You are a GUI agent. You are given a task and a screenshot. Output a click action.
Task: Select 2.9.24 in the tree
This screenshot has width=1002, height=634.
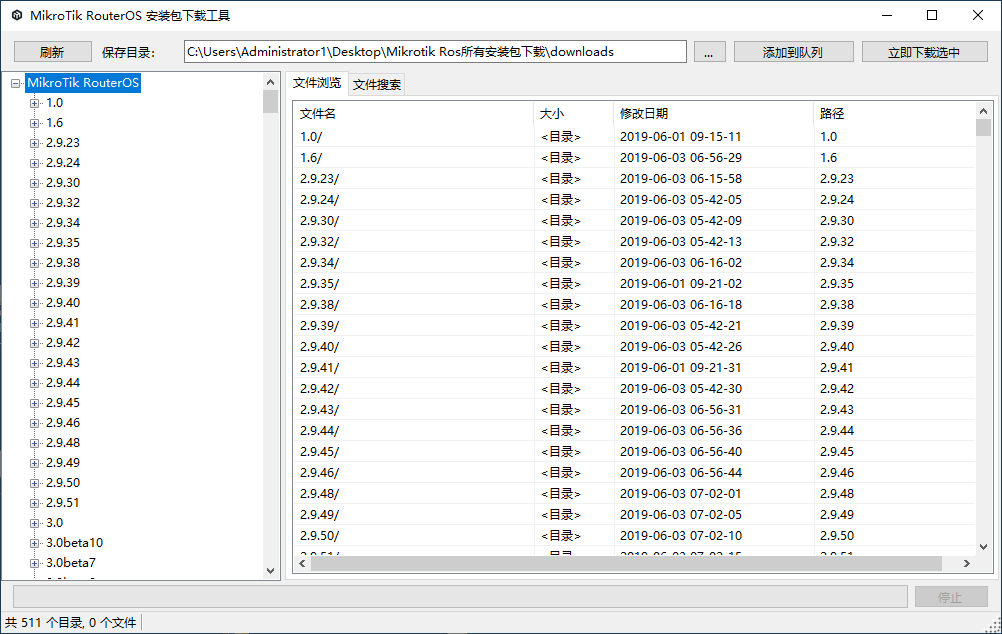click(63, 163)
